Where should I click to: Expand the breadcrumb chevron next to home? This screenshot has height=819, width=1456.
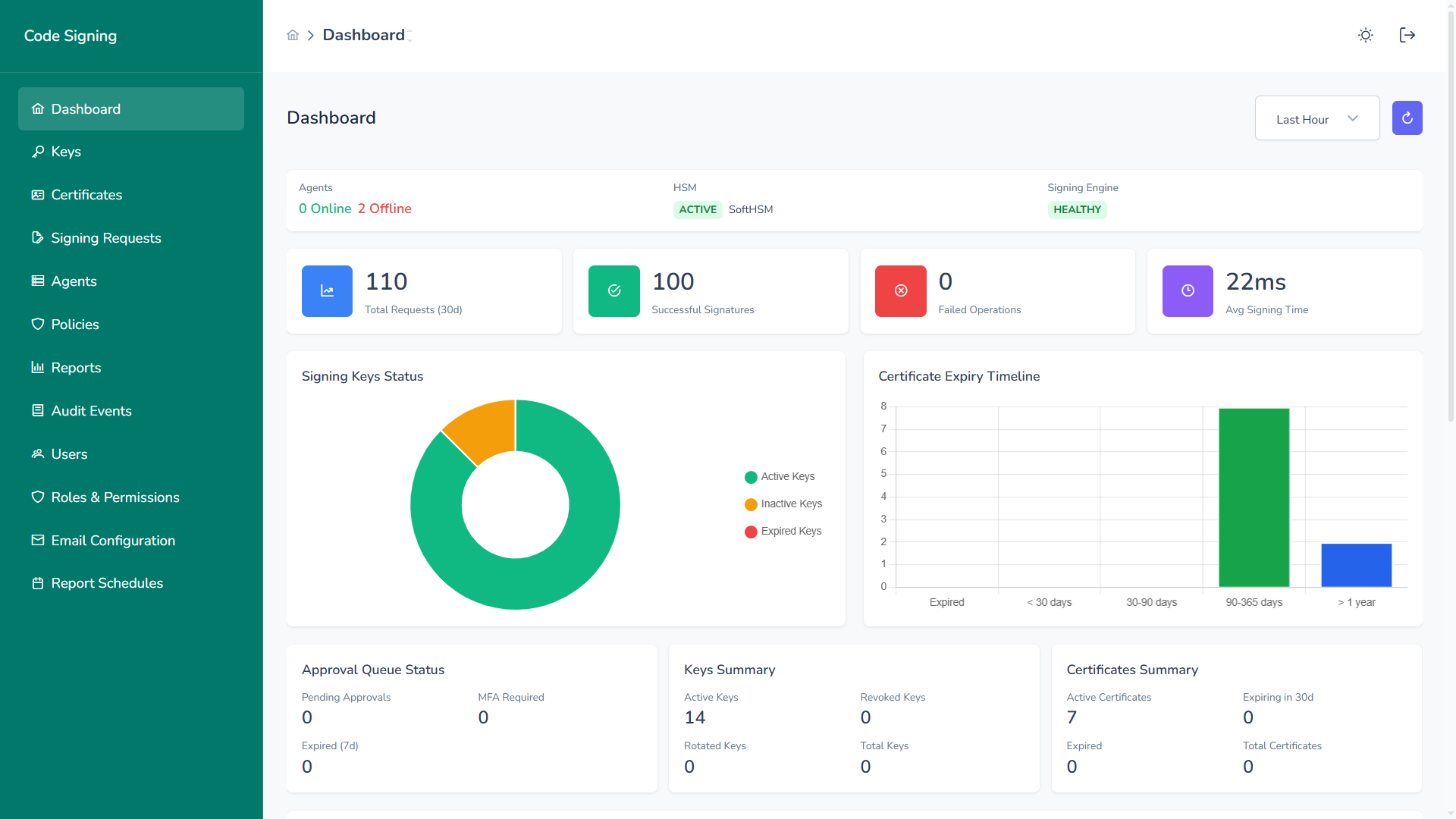pos(311,36)
